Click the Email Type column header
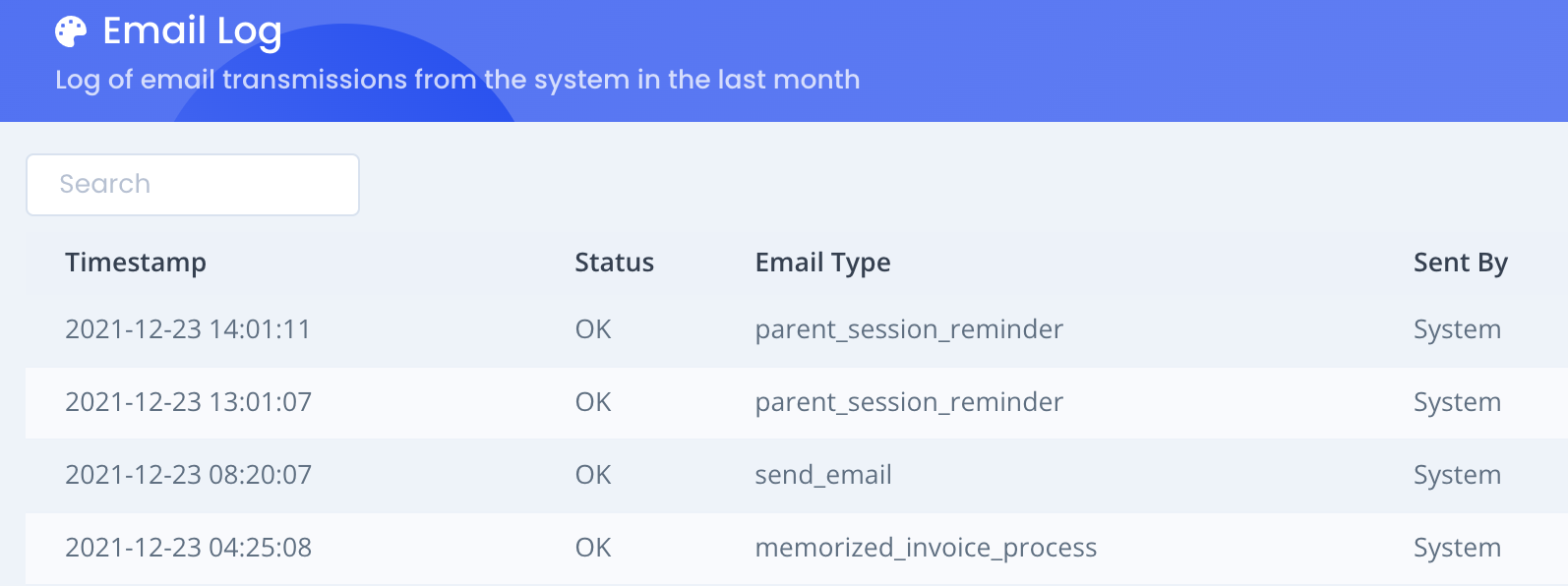This screenshot has width=1568, height=586. tap(822, 263)
